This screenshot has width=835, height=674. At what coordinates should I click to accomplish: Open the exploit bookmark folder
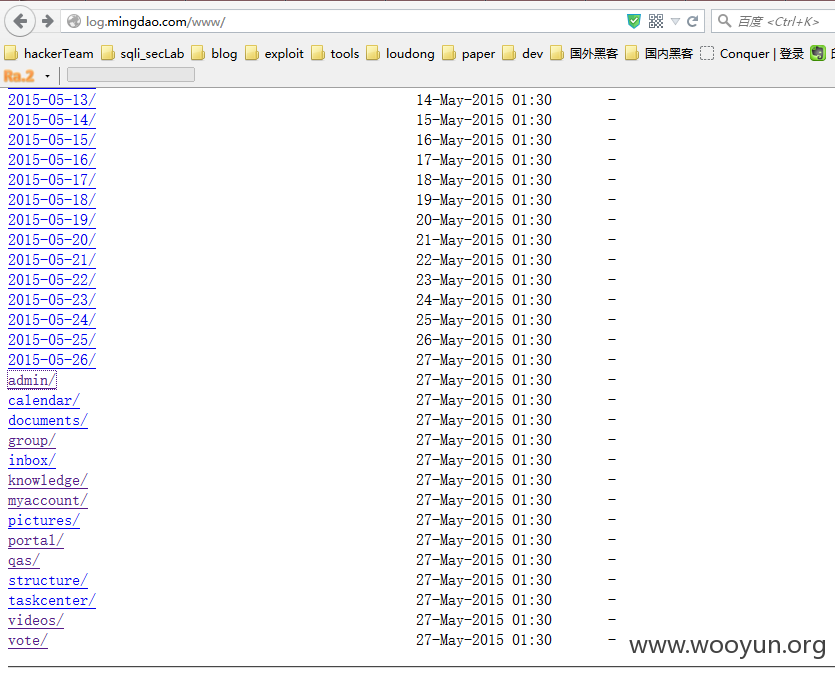[x=274, y=53]
